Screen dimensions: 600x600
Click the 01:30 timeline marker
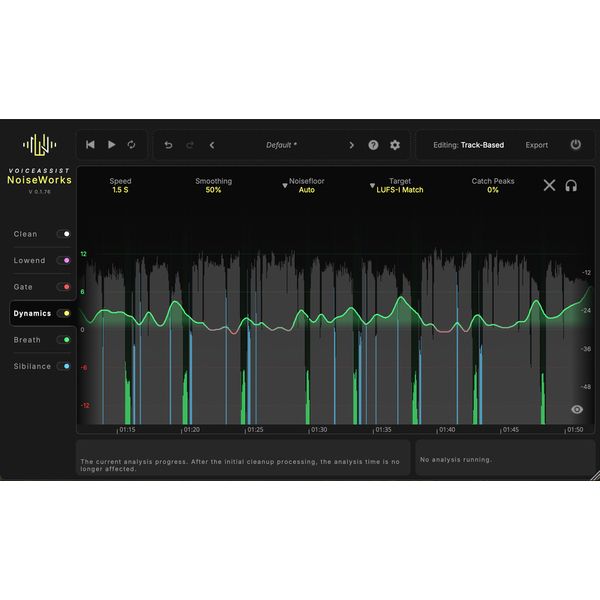click(x=319, y=430)
